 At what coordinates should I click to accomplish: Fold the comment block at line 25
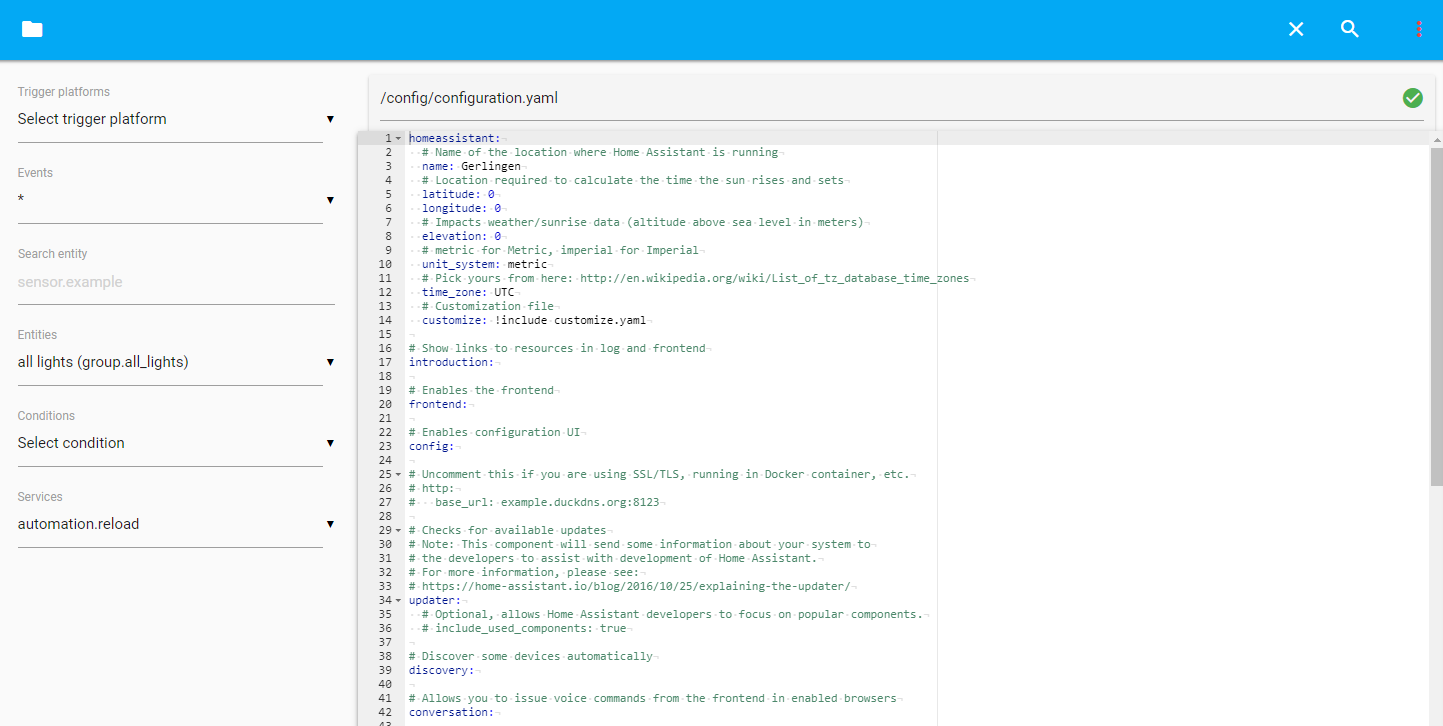(399, 474)
